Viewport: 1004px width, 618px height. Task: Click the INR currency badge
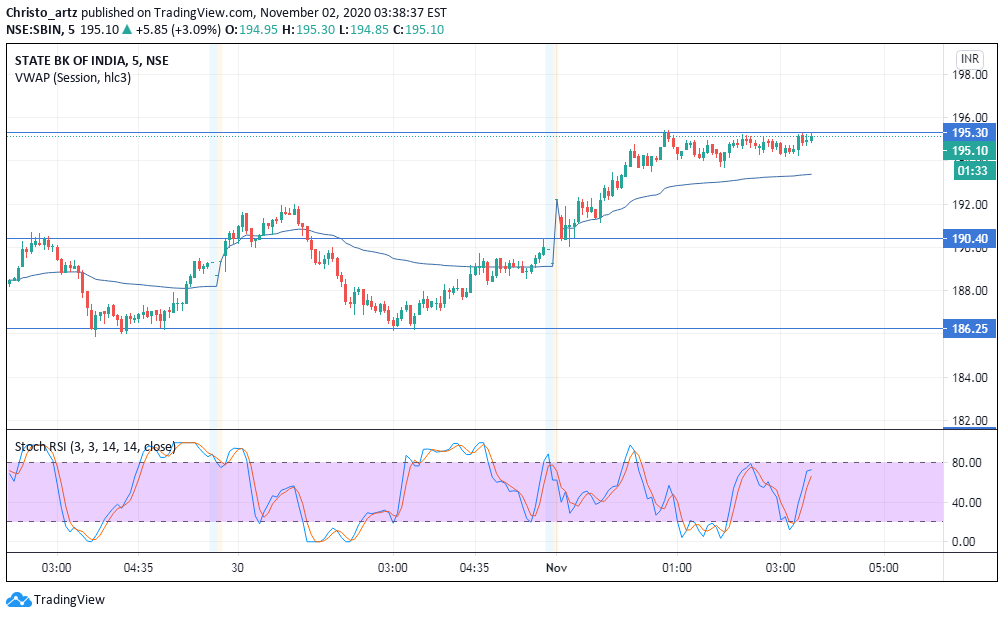click(969, 59)
